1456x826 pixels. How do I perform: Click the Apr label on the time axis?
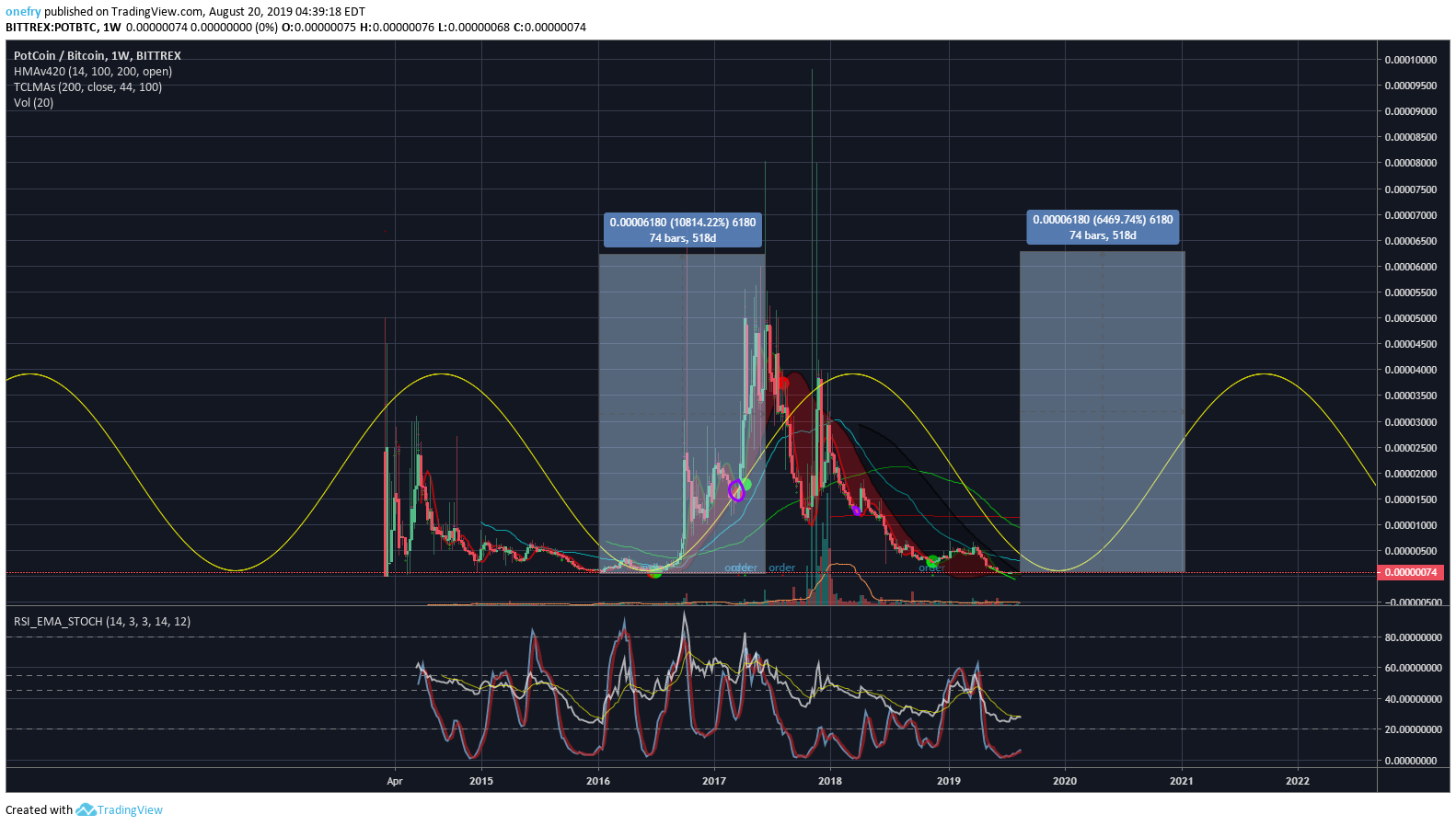(x=395, y=781)
